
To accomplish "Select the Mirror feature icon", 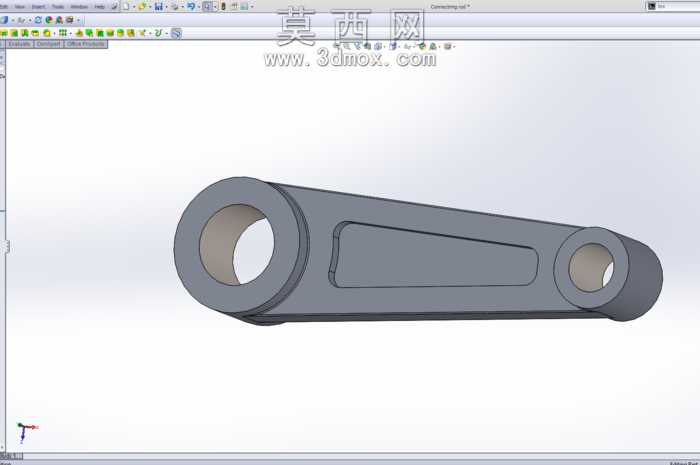I will 131,33.
